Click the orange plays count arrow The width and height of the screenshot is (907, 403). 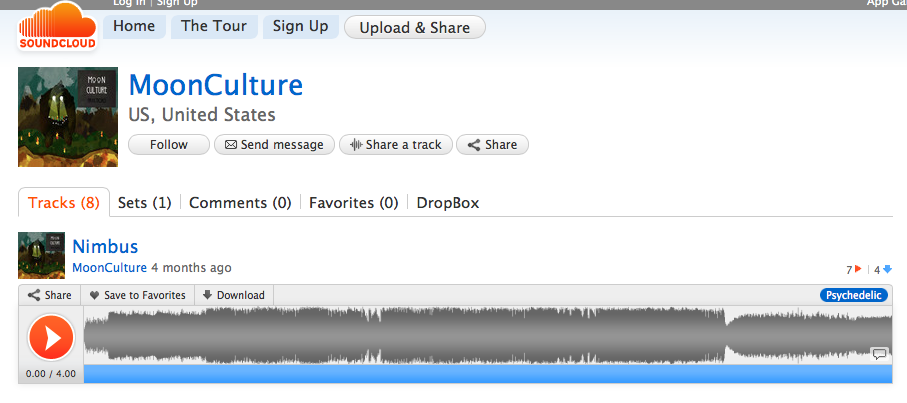coord(858,269)
